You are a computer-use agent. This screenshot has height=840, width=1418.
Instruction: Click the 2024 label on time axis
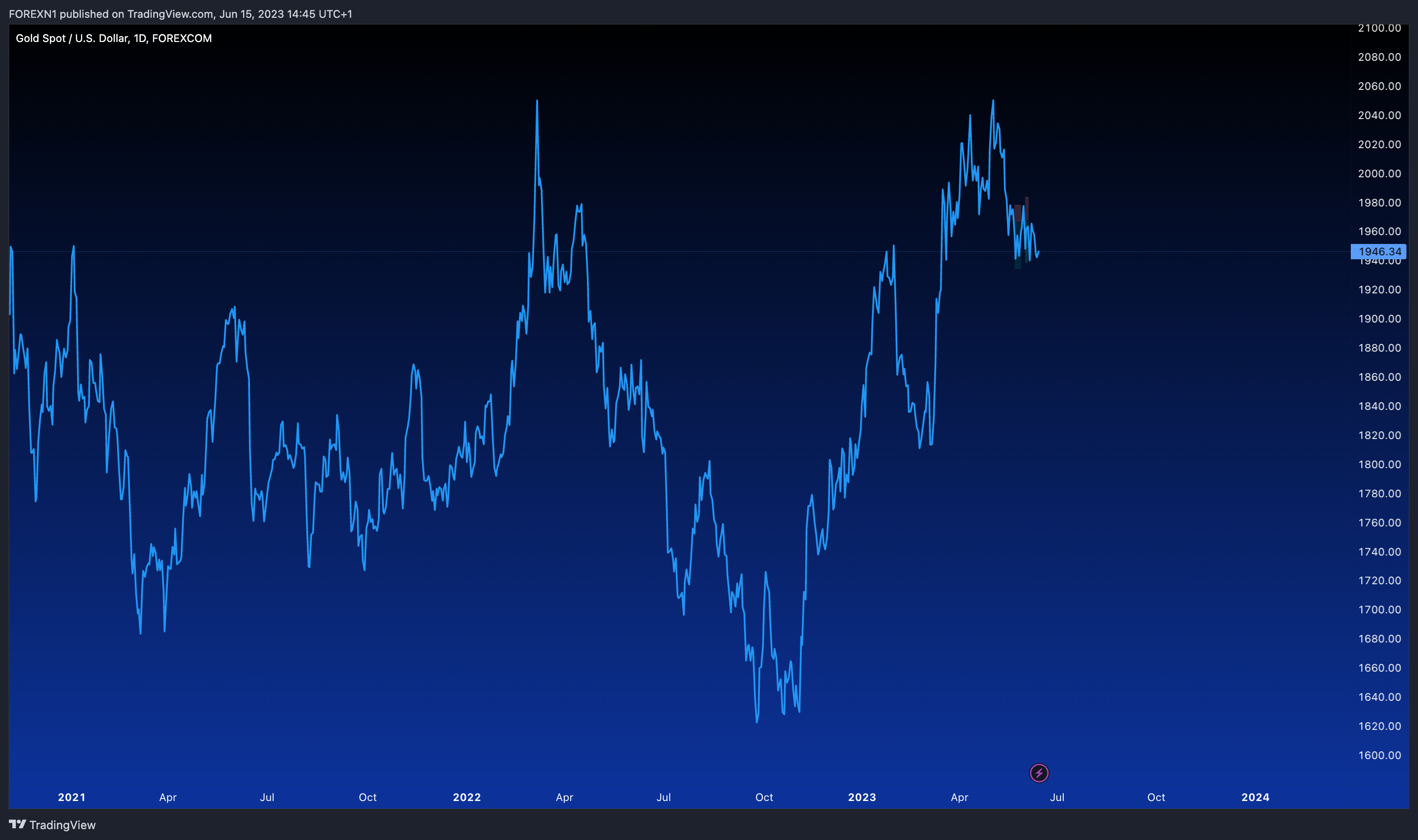point(1255,797)
